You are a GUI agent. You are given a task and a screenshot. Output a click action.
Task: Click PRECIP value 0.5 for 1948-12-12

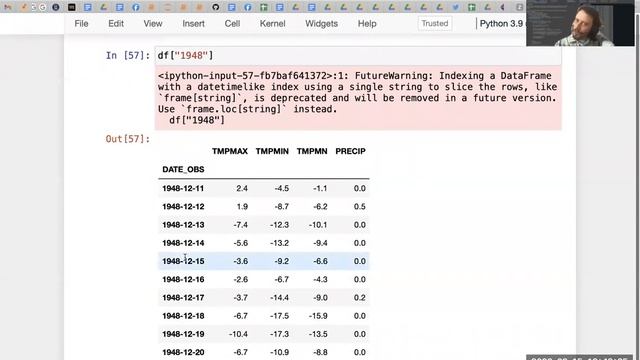point(360,207)
